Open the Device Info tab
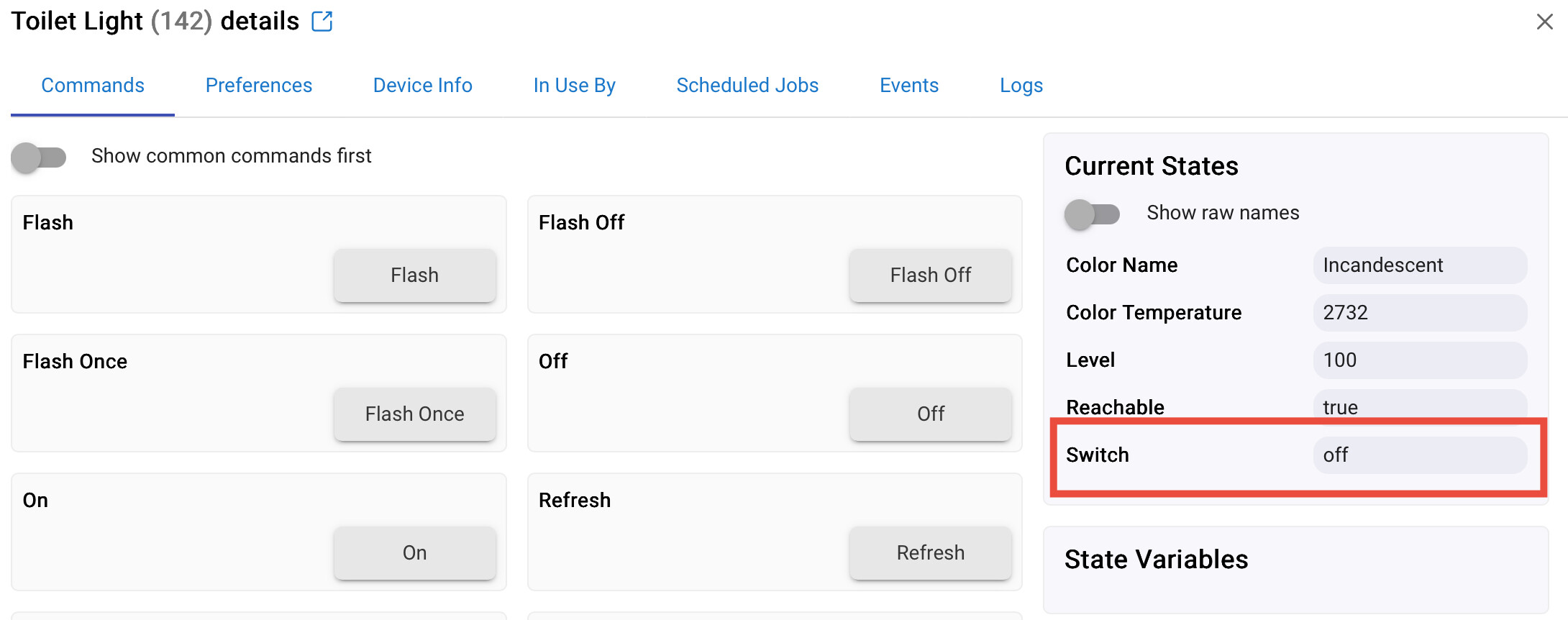The width and height of the screenshot is (1568, 620). [x=423, y=86]
